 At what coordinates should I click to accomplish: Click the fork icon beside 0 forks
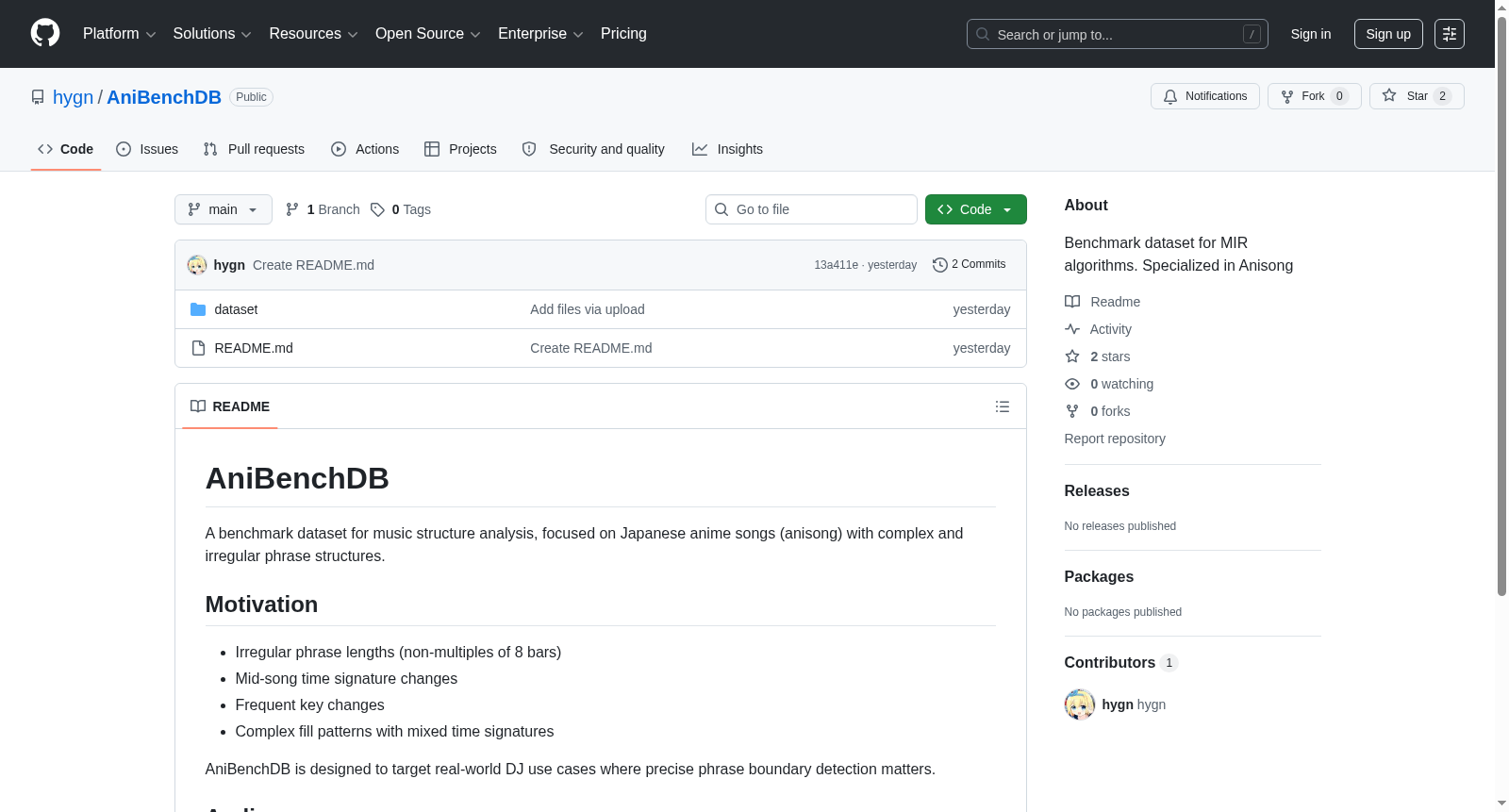(1072, 411)
